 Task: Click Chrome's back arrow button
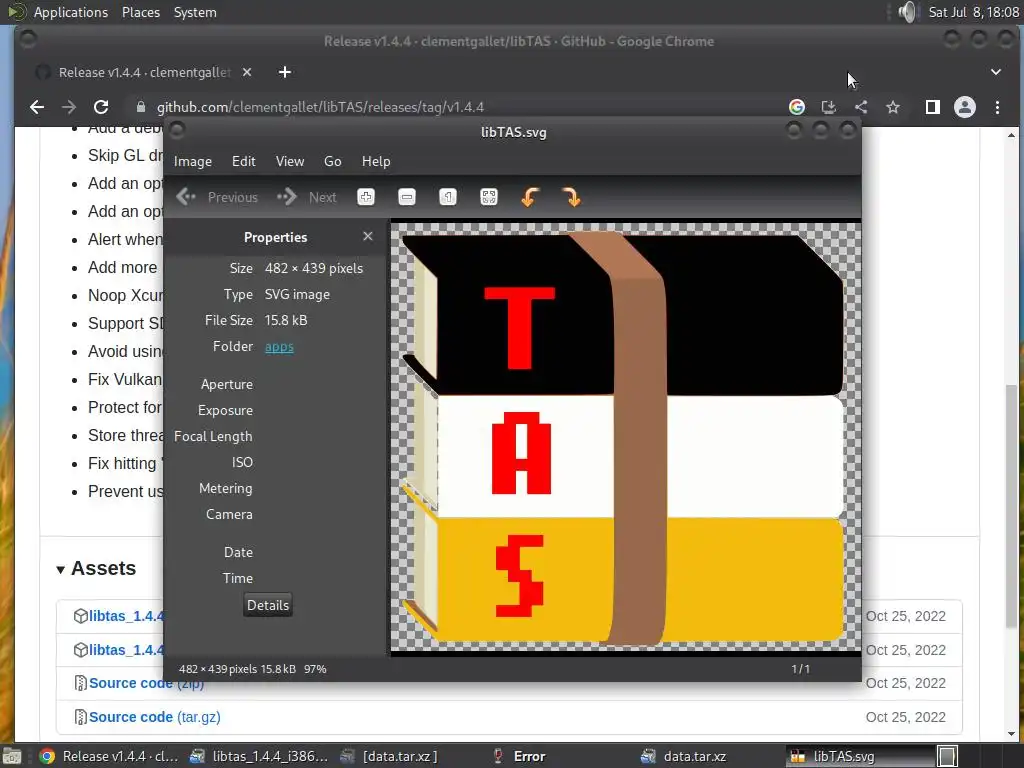click(37, 107)
